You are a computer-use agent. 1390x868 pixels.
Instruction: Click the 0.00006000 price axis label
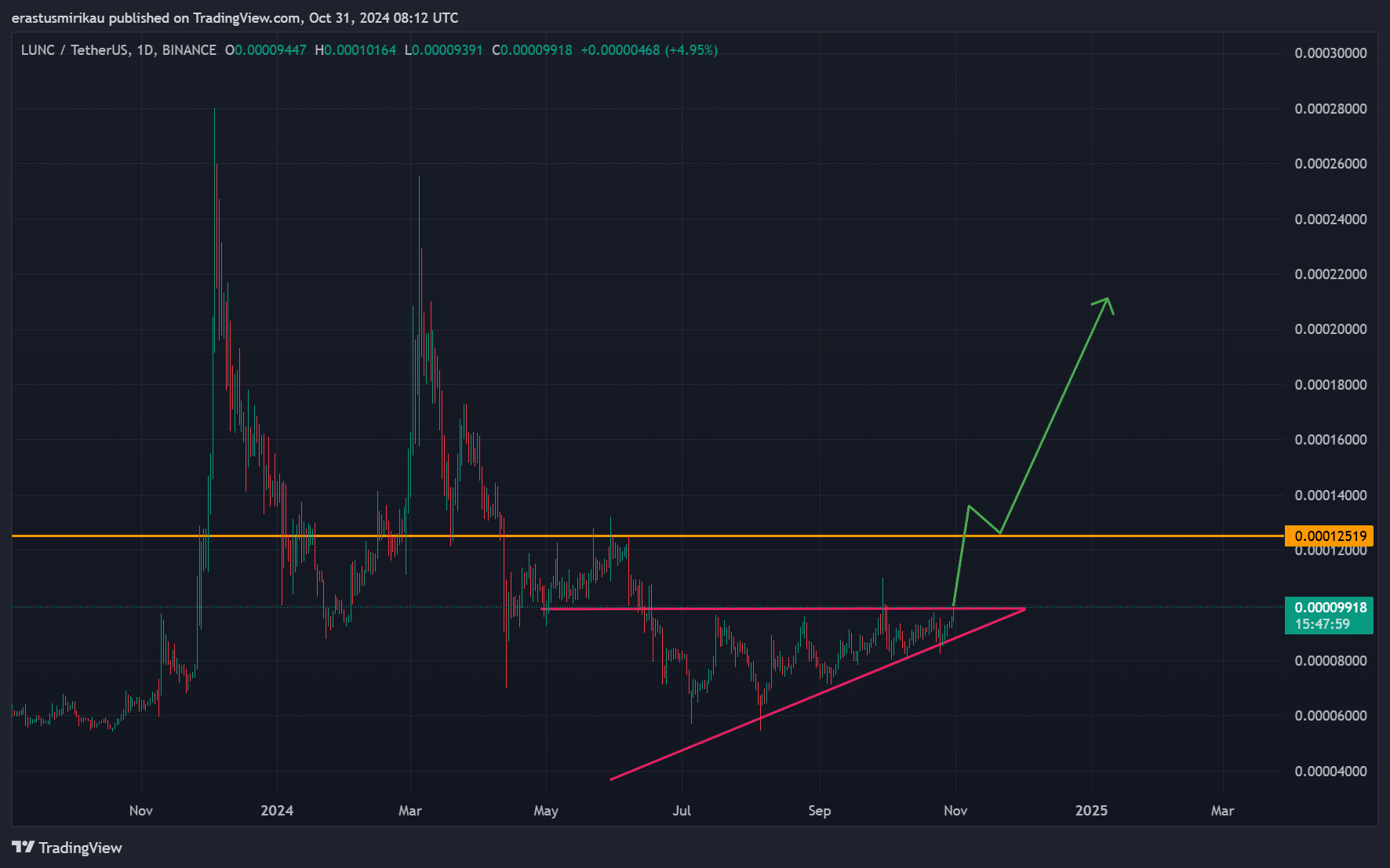pos(1330,716)
